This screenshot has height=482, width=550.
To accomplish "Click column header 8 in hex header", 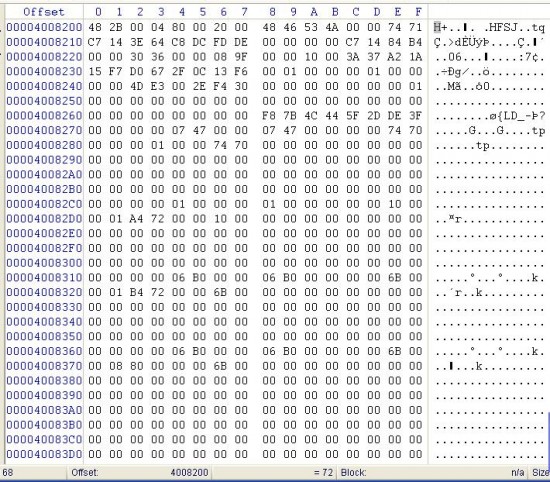I will 272,12.
